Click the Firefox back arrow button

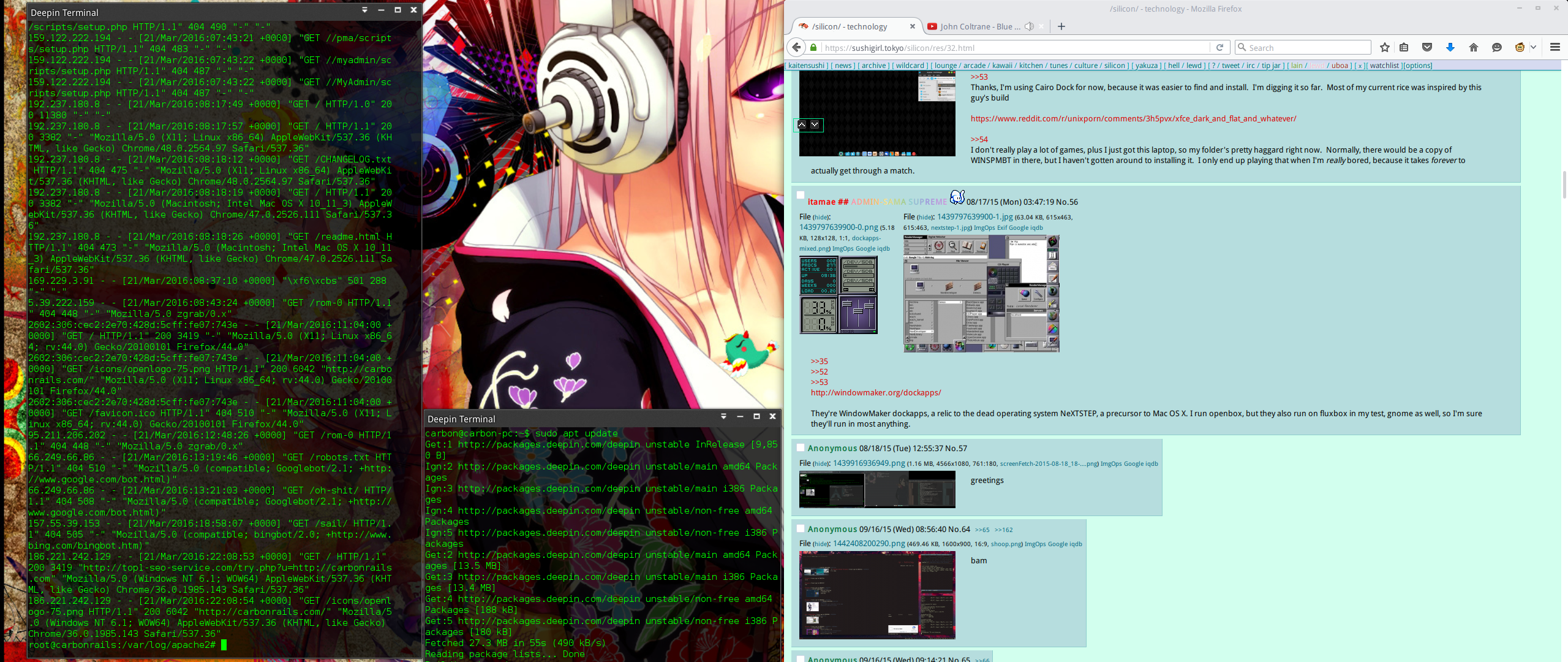pos(796,47)
